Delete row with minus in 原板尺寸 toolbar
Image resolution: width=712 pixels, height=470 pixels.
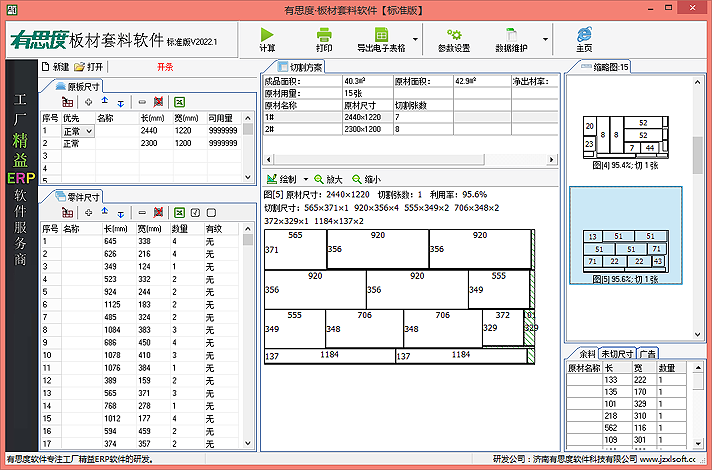[x=142, y=102]
